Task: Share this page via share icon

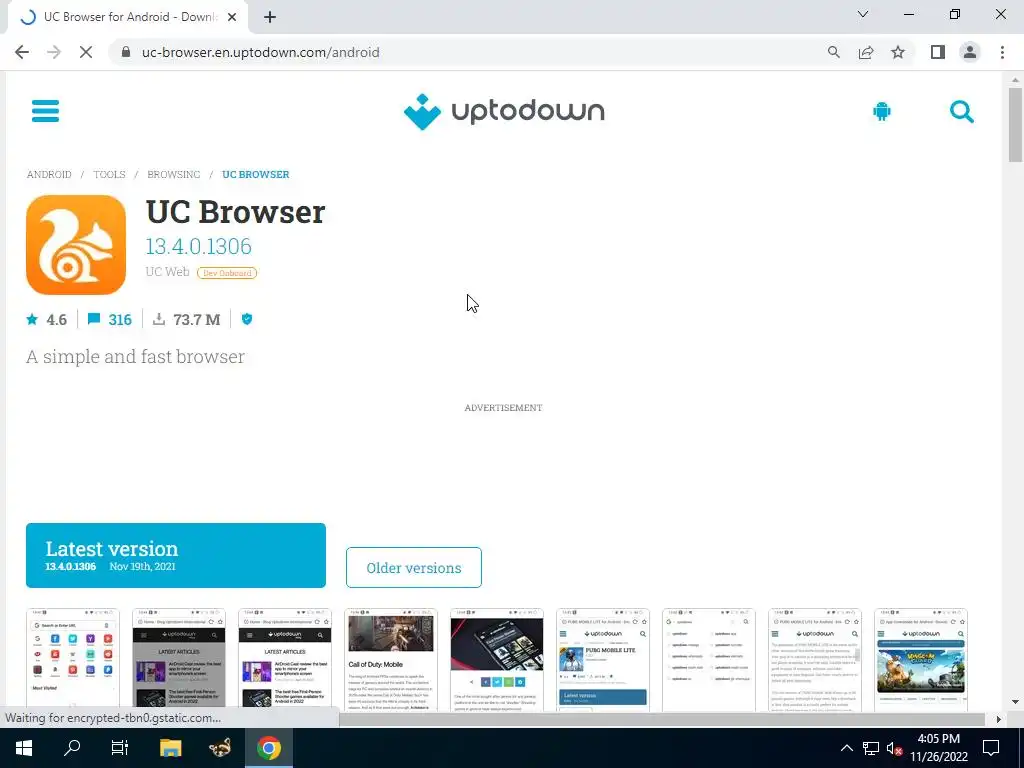Action: tap(866, 52)
